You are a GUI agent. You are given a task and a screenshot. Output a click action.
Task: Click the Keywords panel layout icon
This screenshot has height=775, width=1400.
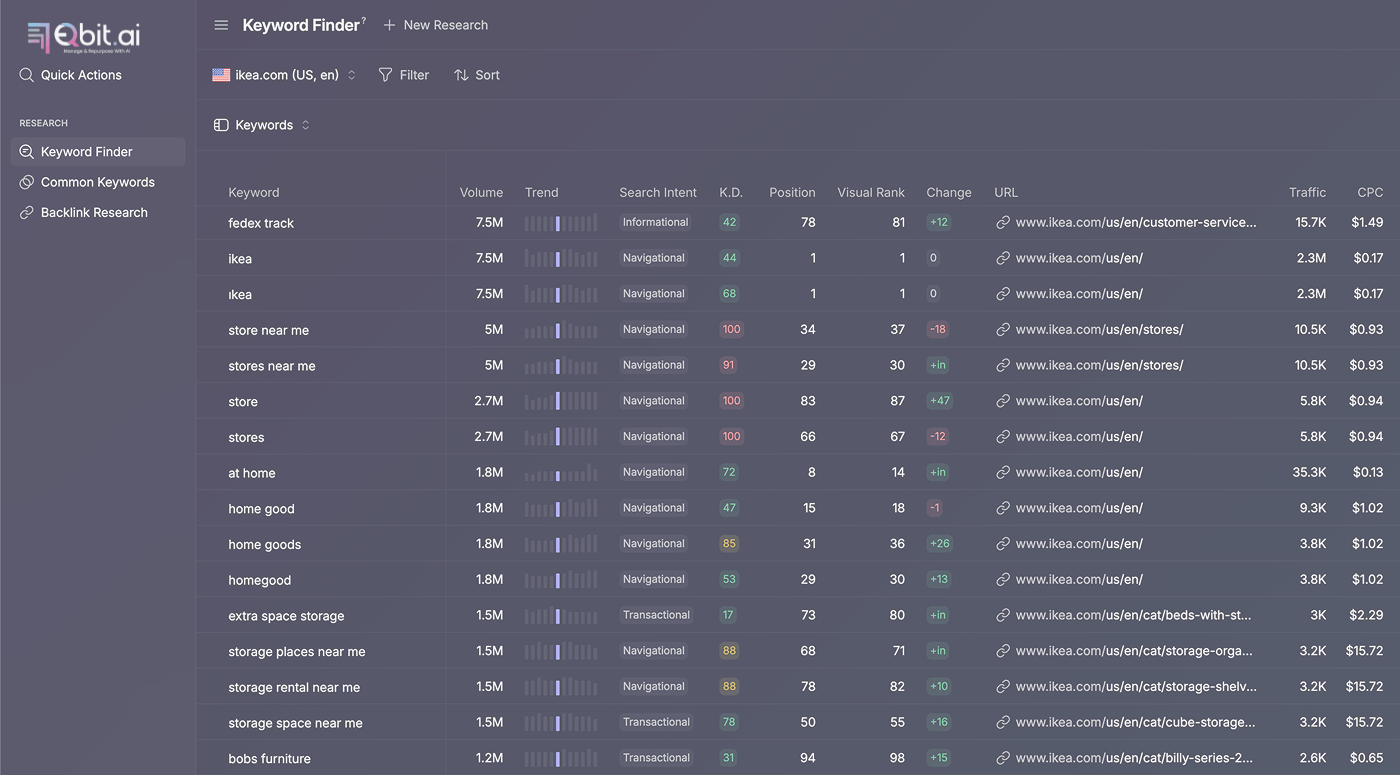pyautogui.click(x=221, y=125)
